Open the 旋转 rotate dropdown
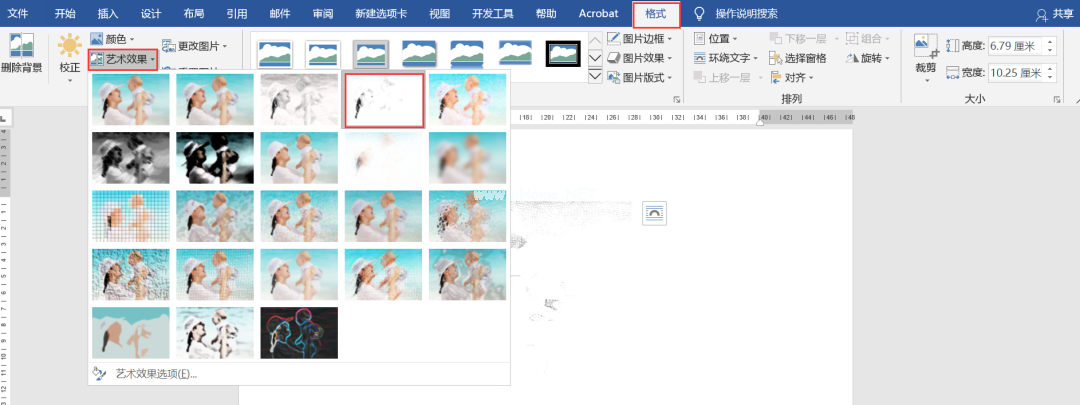1080x405 pixels. click(868, 58)
